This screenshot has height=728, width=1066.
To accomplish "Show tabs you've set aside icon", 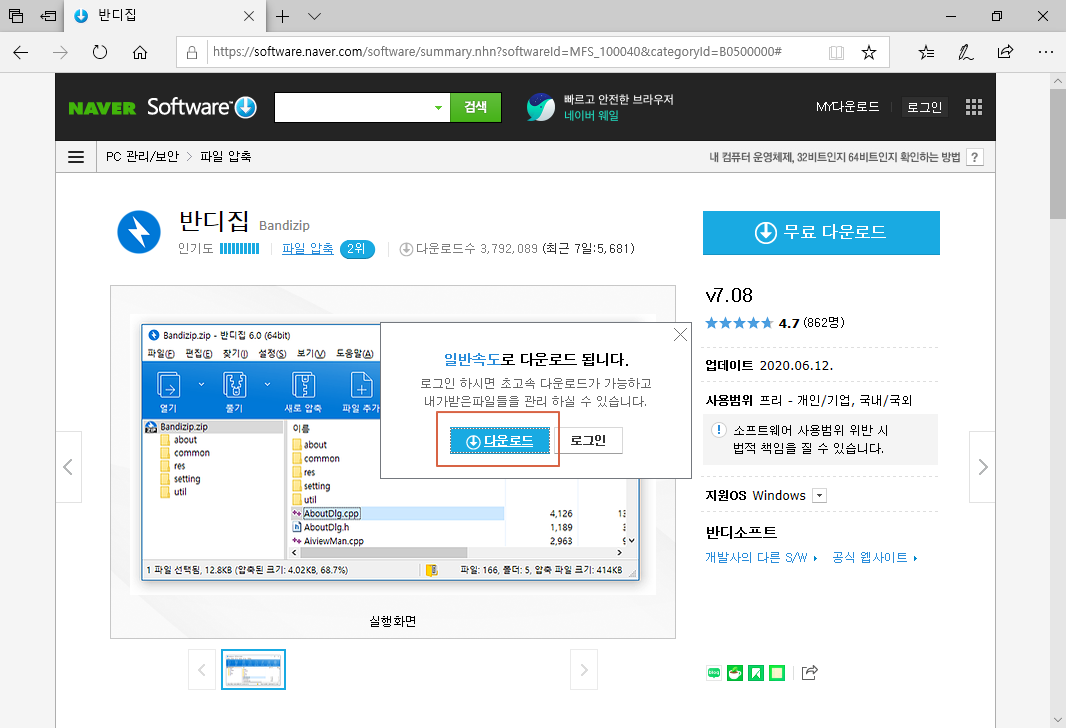I will (16, 16).
